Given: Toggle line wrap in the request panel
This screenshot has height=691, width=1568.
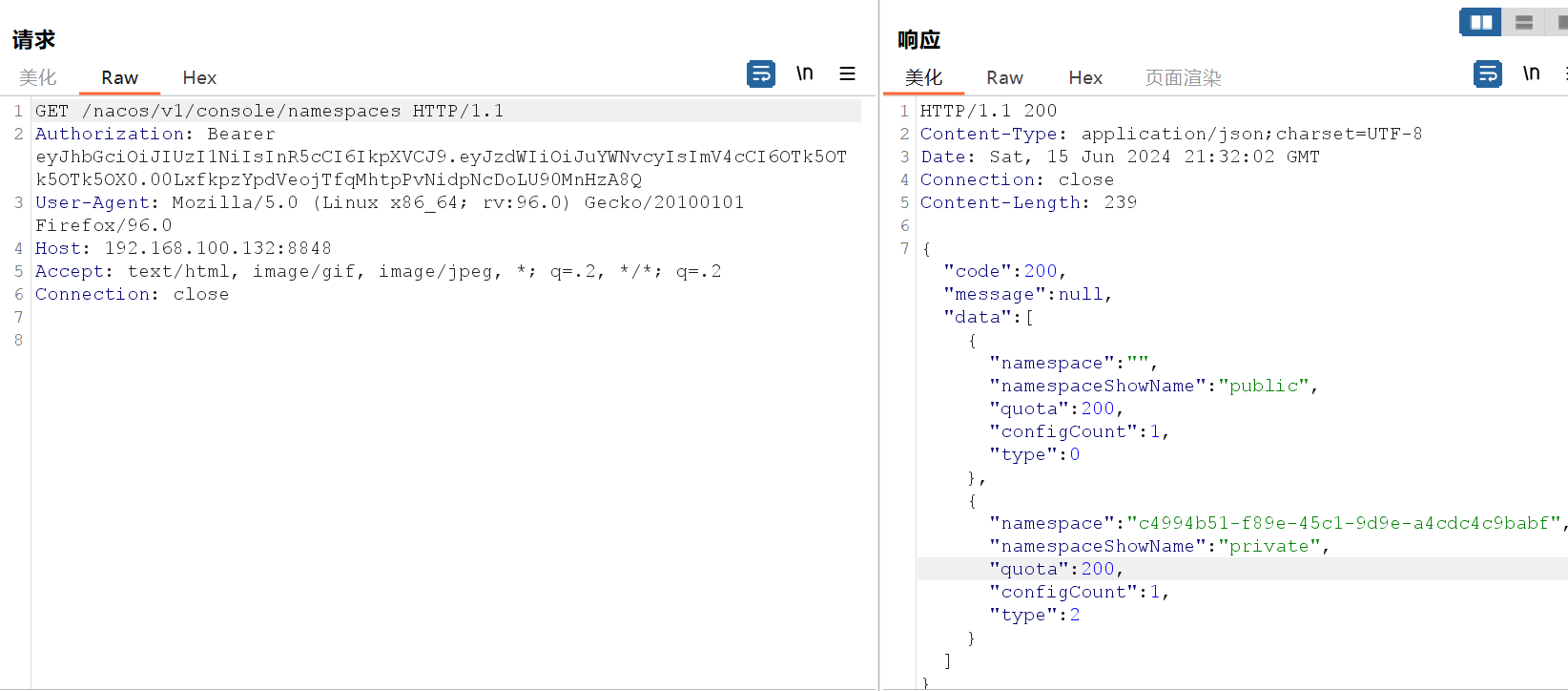Looking at the screenshot, I should pos(760,73).
